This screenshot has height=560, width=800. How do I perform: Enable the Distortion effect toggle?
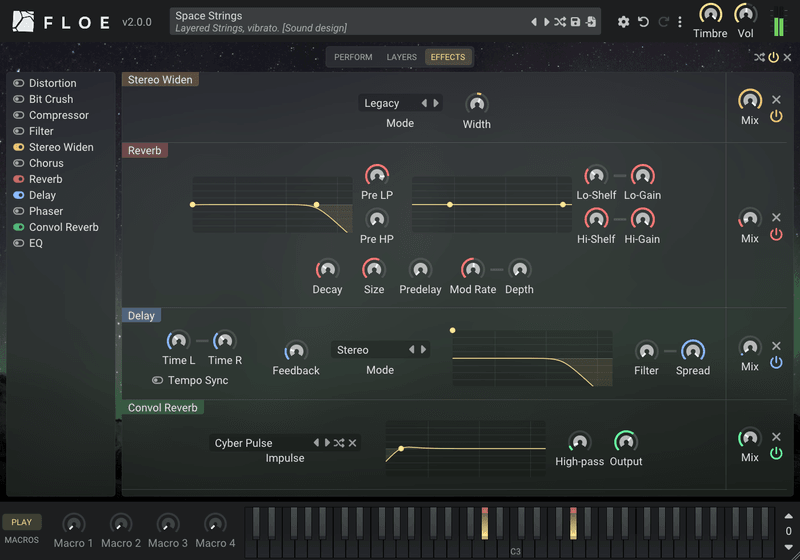[19, 83]
